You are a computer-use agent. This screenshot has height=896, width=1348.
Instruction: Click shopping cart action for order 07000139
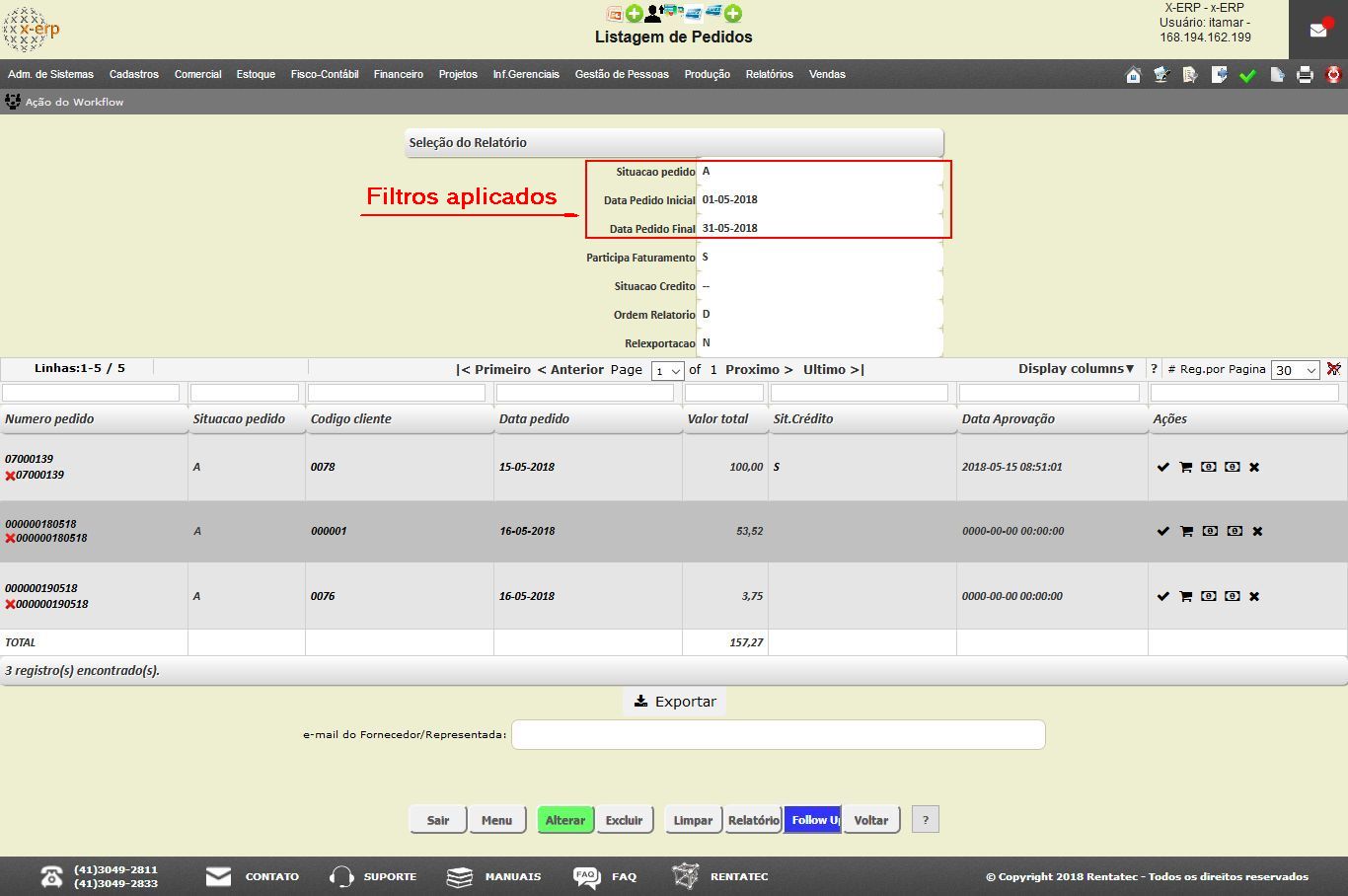click(1185, 467)
